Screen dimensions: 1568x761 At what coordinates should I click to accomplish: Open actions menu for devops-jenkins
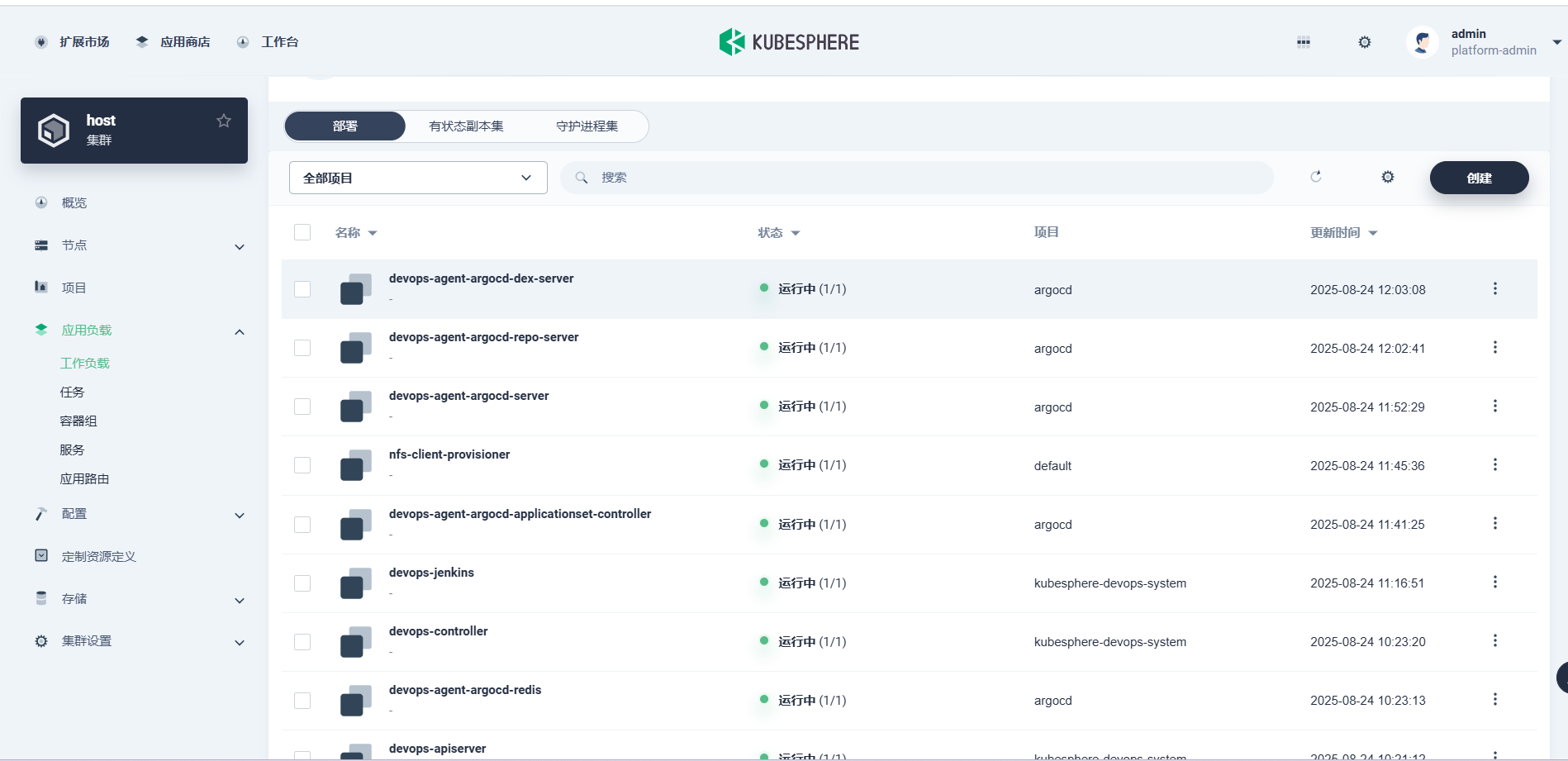1494,582
